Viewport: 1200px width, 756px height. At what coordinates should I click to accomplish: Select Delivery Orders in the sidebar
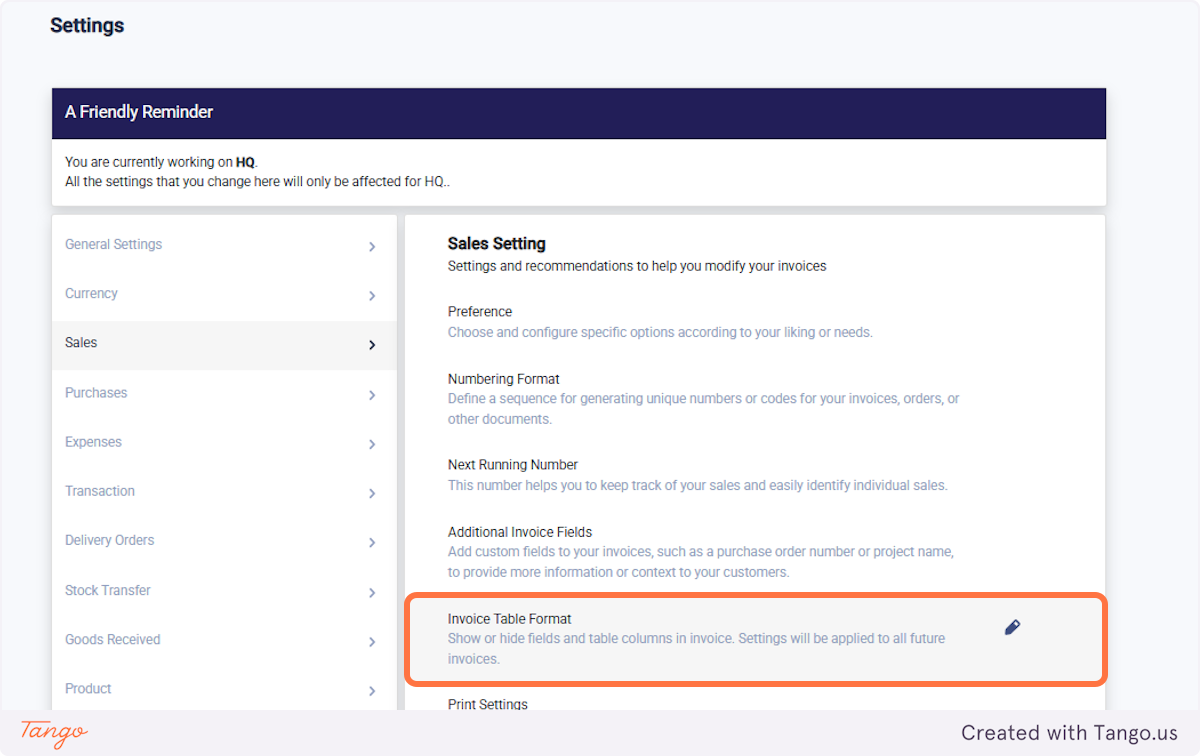coord(224,540)
